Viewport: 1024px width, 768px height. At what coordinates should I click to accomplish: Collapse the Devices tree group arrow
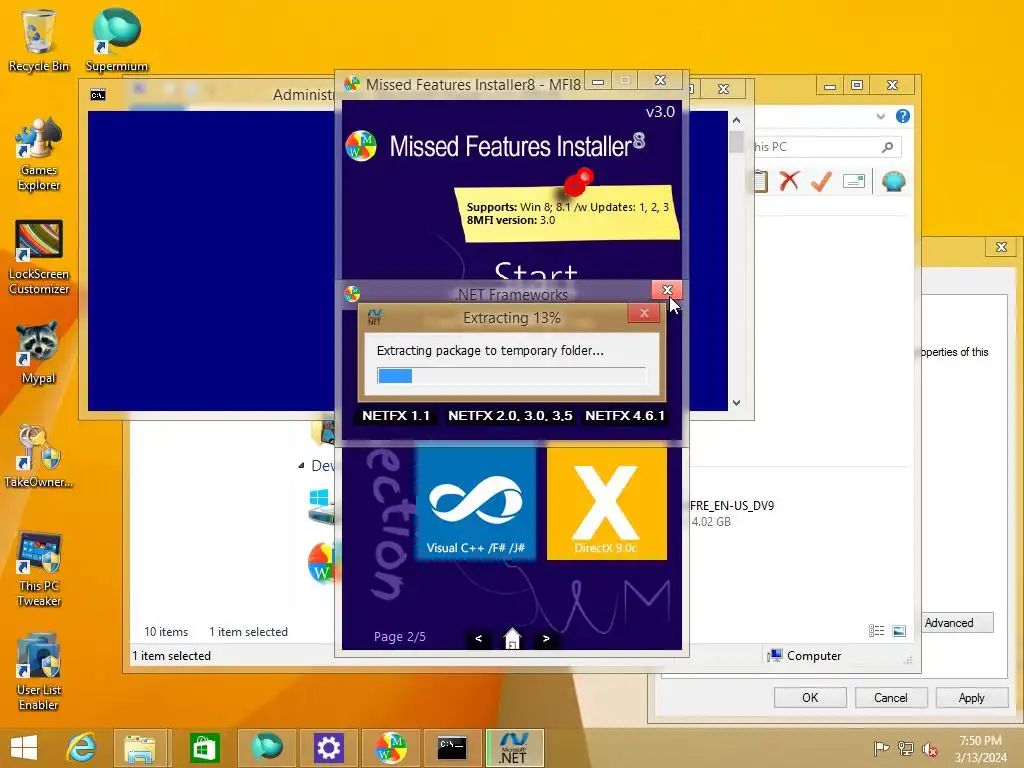coord(301,466)
